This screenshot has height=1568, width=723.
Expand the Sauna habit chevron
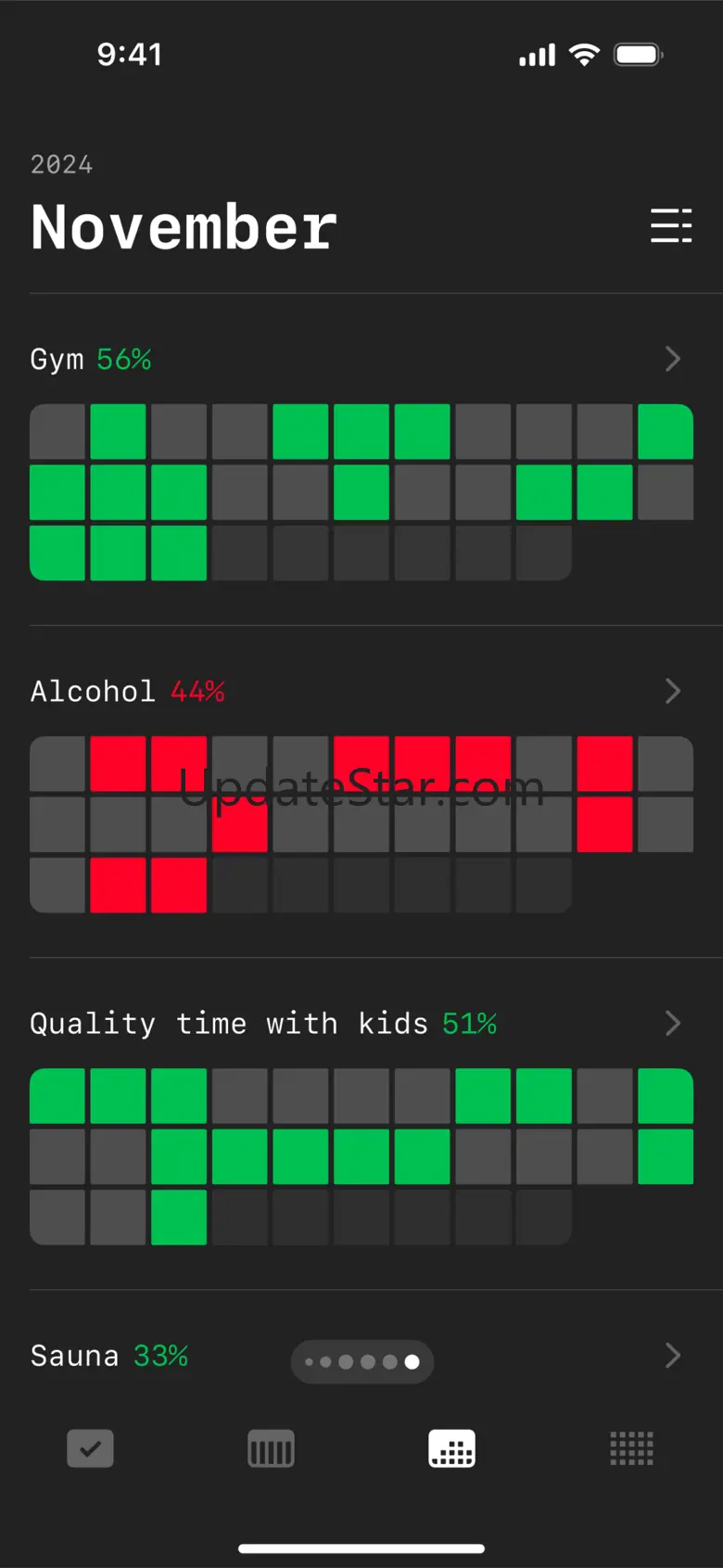[x=673, y=1356]
